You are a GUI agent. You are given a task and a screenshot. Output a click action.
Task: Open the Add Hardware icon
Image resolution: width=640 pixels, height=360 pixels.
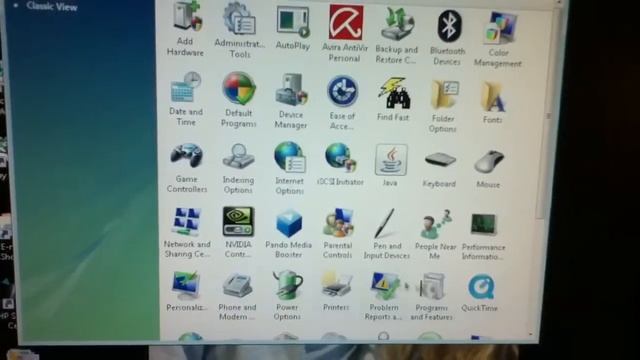pyautogui.click(x=187, y=16)
